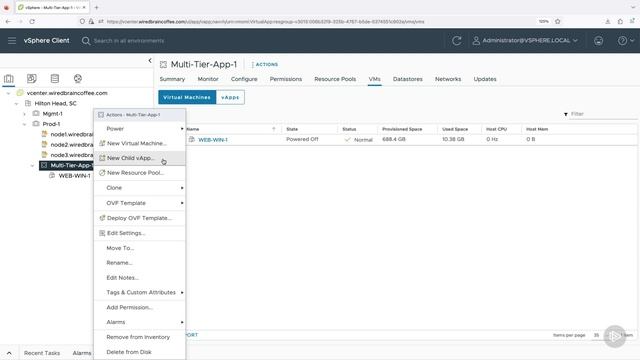Choose Deploy OVF Template... menu entry
This screenshot has width=640, height=360.
tap(140, 218)
